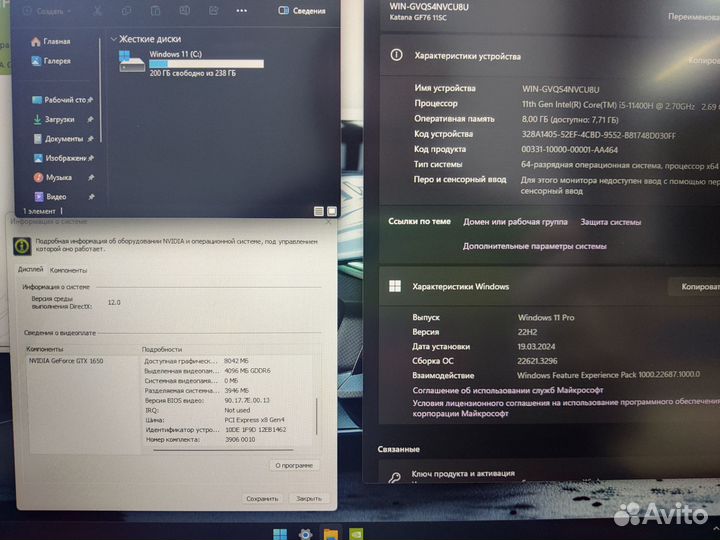Viewport: 720px width, 540px height.
Task: Click the pin icon next to Документы
Action: [90, 139]
